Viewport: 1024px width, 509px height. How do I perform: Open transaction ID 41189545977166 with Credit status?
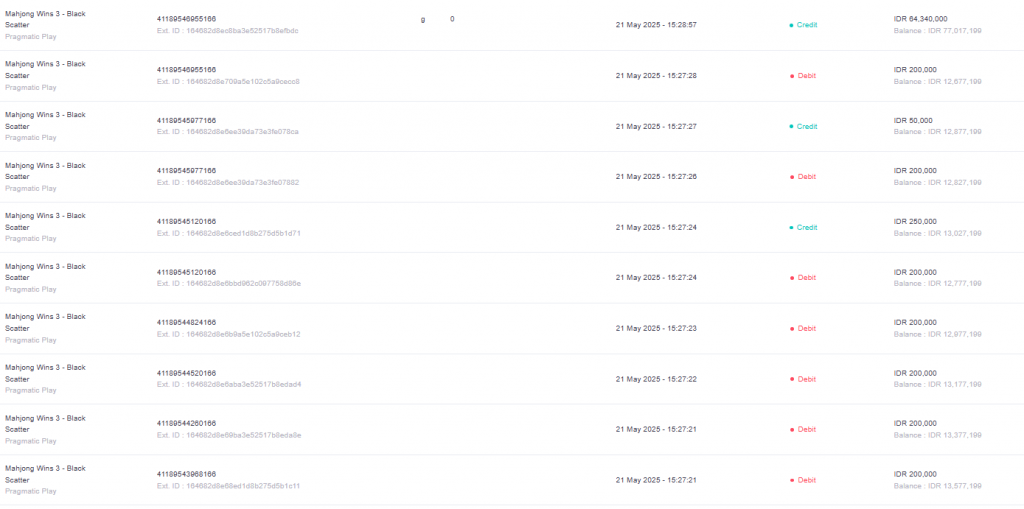[x=186, y=120]
